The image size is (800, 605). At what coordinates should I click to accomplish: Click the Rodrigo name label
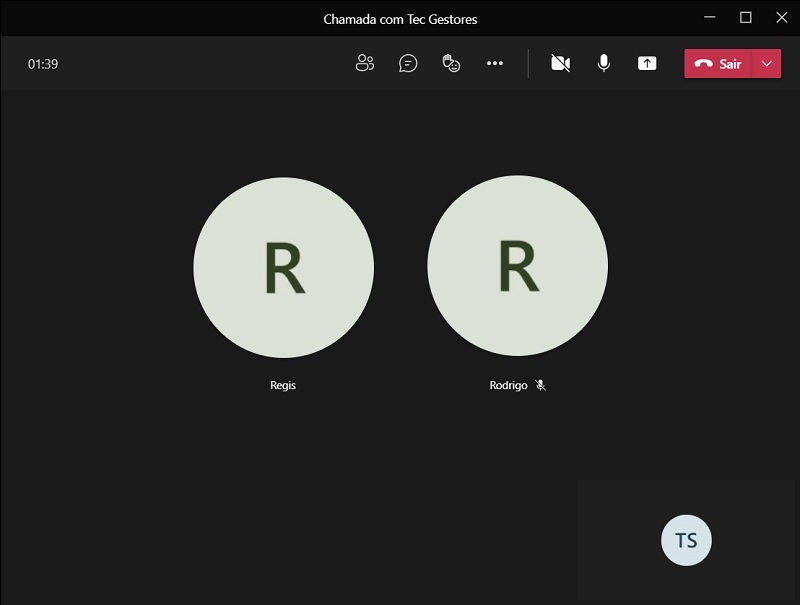click(x=508, y=385)
